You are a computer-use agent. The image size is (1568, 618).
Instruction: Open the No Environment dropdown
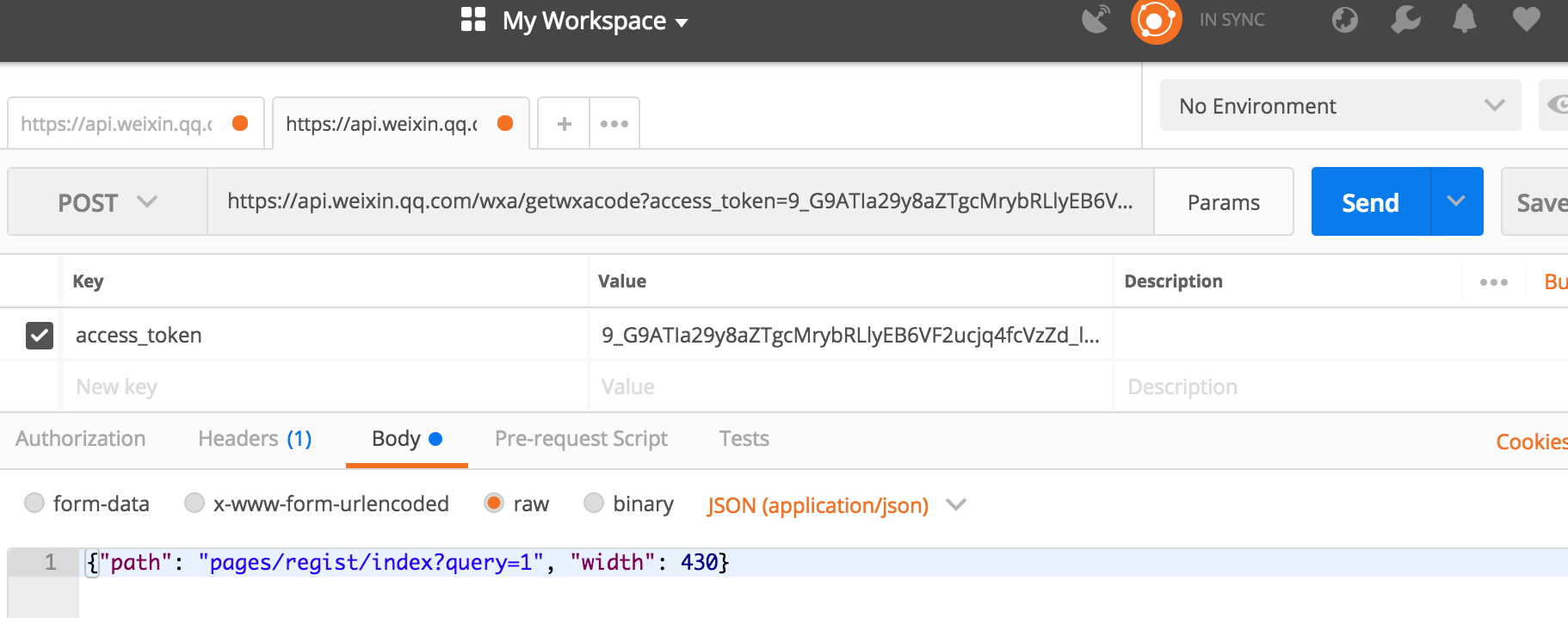[x=1341, y=105]
